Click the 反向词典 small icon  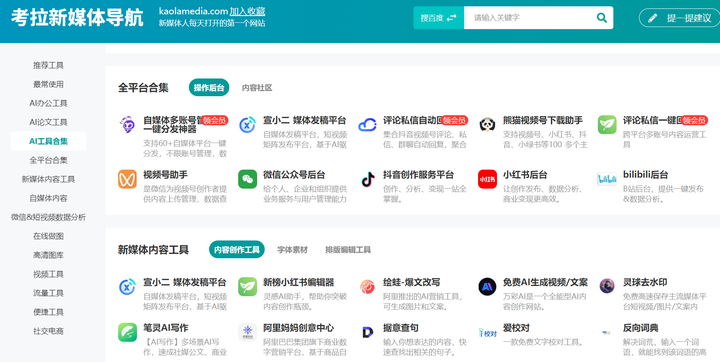pos(607,332)
